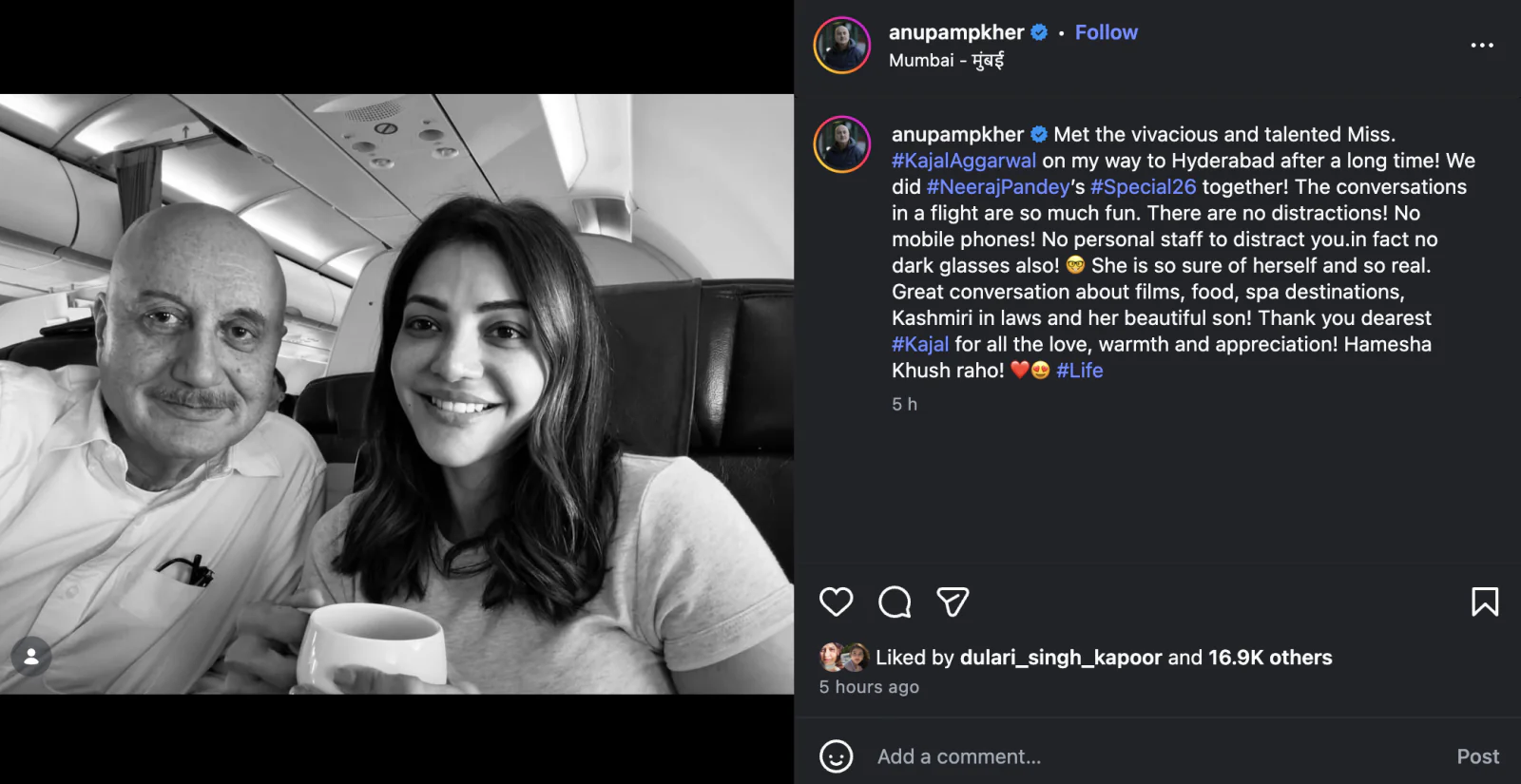Share the post using the paper plane icon

pyautogui.click(x=953, y=602)
